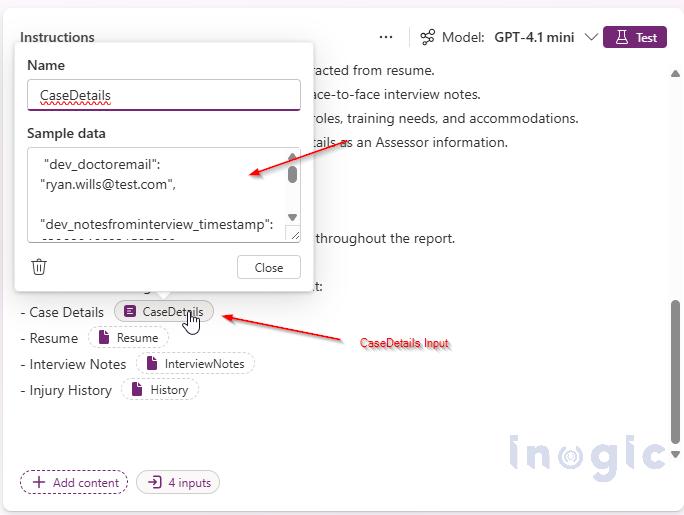Select the CaseDetails input chip

click(x=164, y=312)
